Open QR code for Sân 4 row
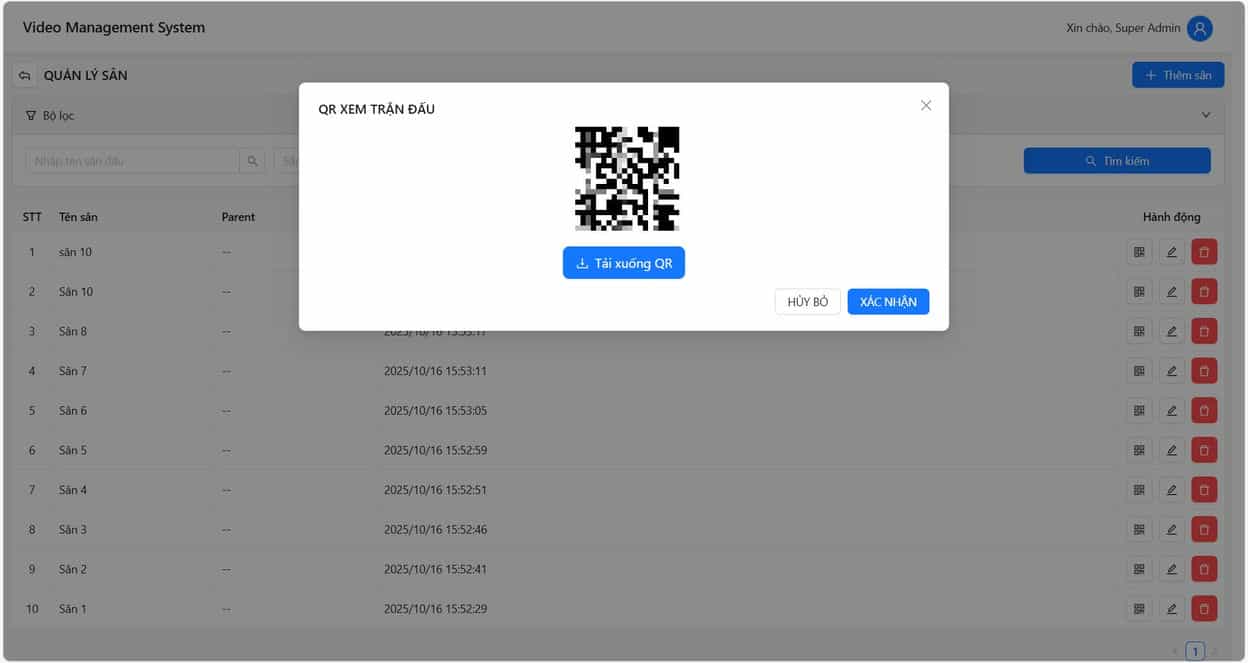1248x663 pixels. tap(1138, 490)
